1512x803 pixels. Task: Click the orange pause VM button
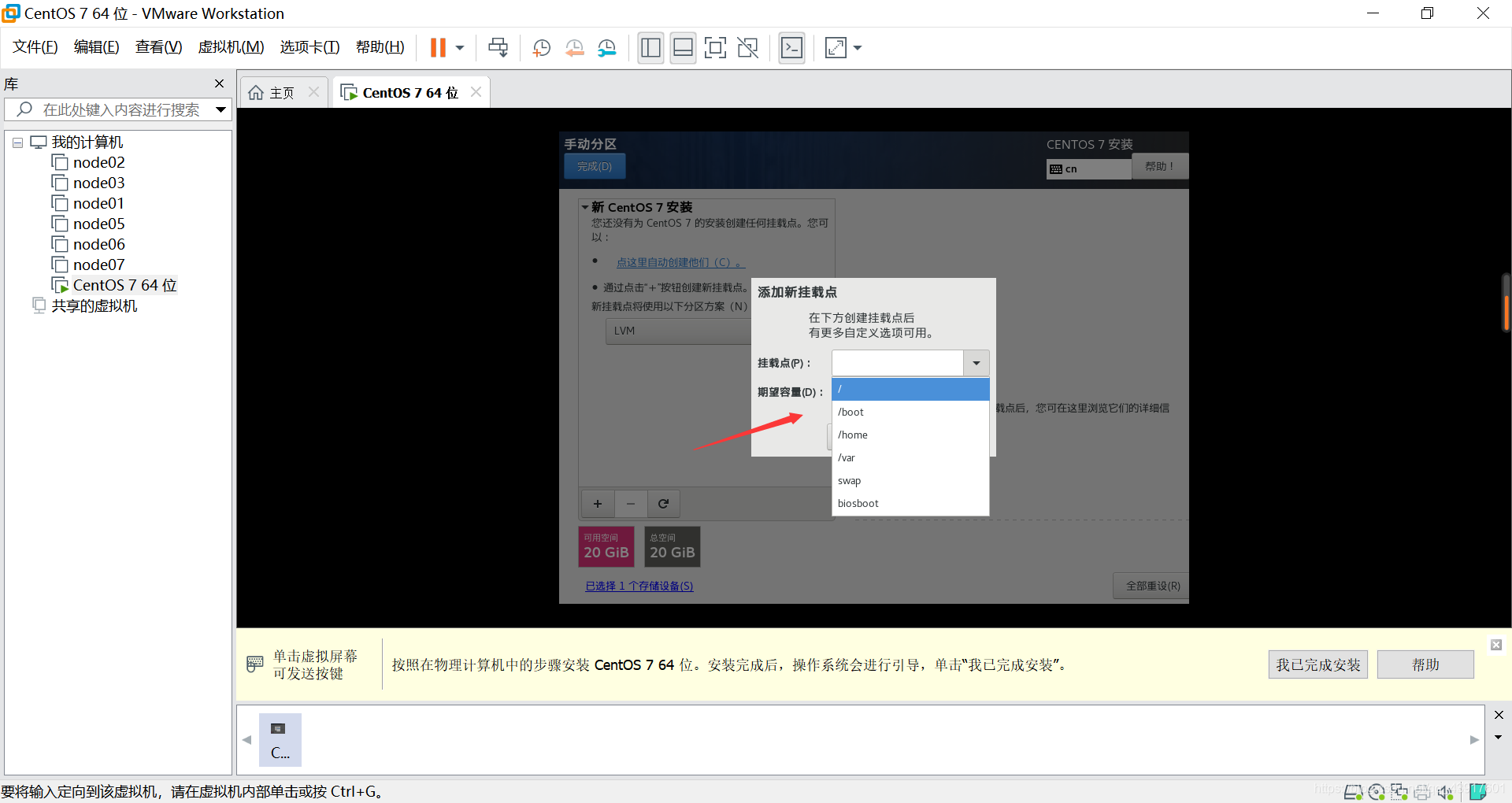438,48
